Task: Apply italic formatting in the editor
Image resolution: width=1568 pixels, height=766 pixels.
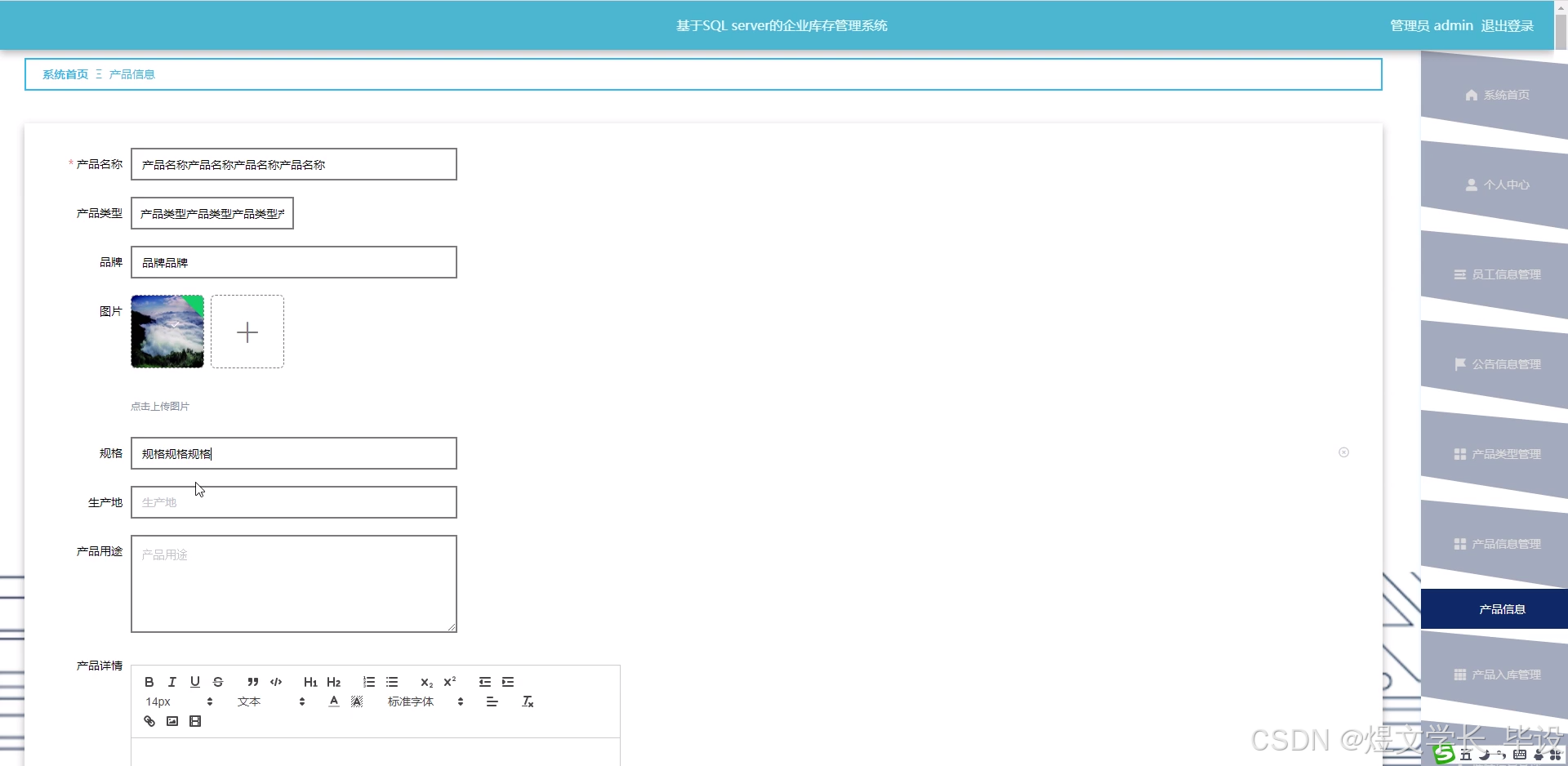Action: point(172,682)
